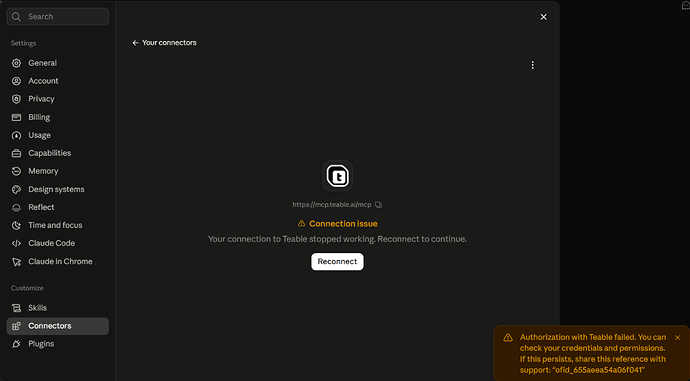The height and width of the screenshot is (381, 690).
Task: Open Time and focus clock icon
Action: [x=16, y=225]
